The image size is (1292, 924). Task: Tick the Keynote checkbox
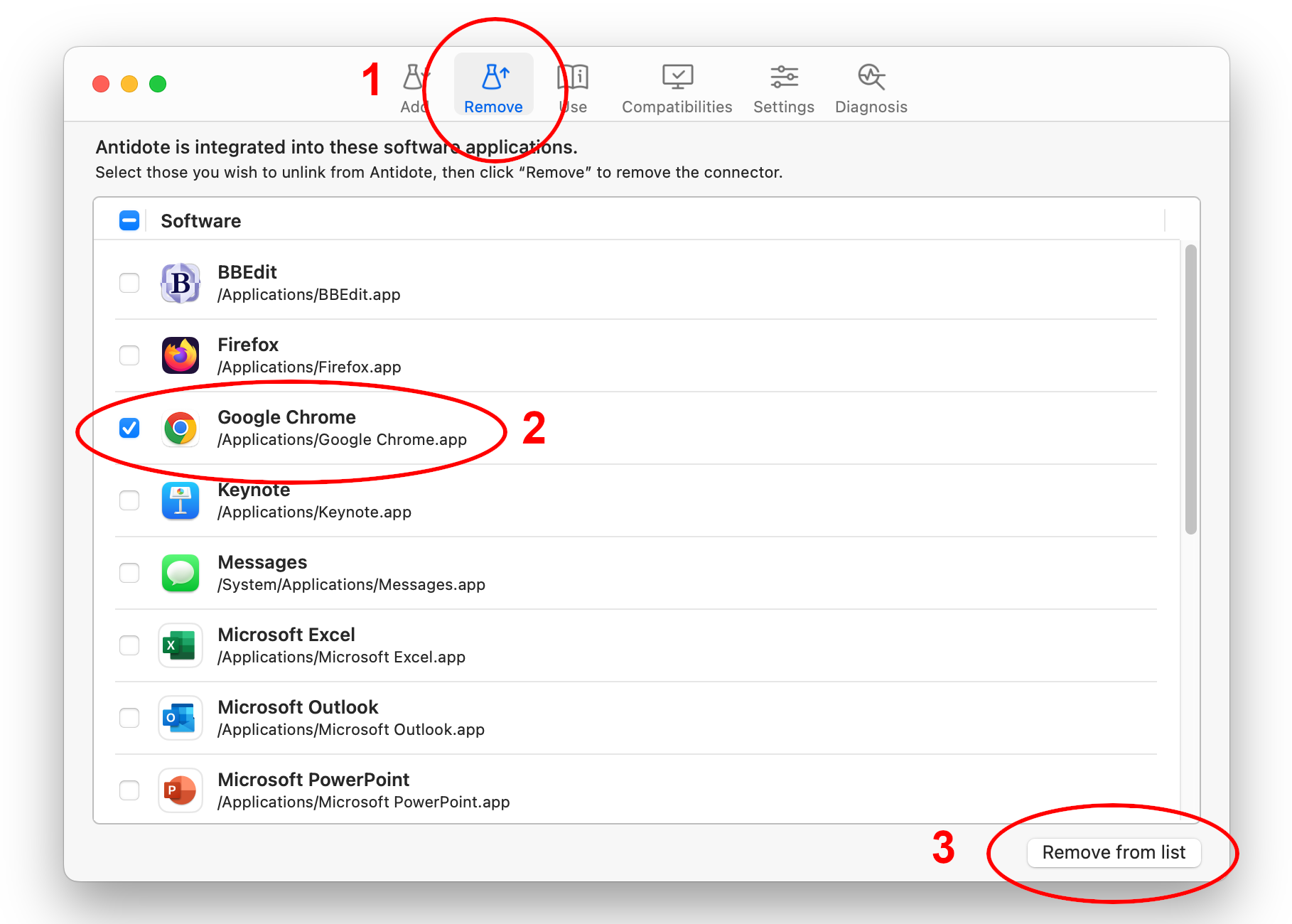pos(129,500)
